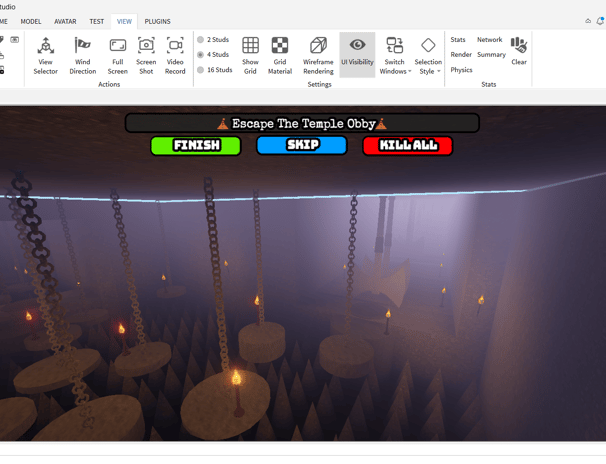Switch to the PLUGINS tab
The image size is (606, 464).
(157, 21)
